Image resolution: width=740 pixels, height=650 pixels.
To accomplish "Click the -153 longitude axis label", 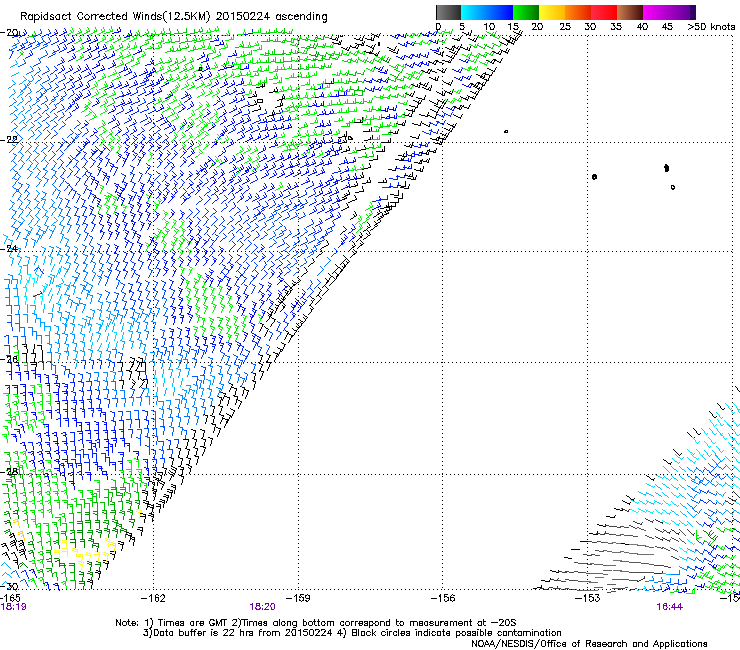I will click(588, 598).
